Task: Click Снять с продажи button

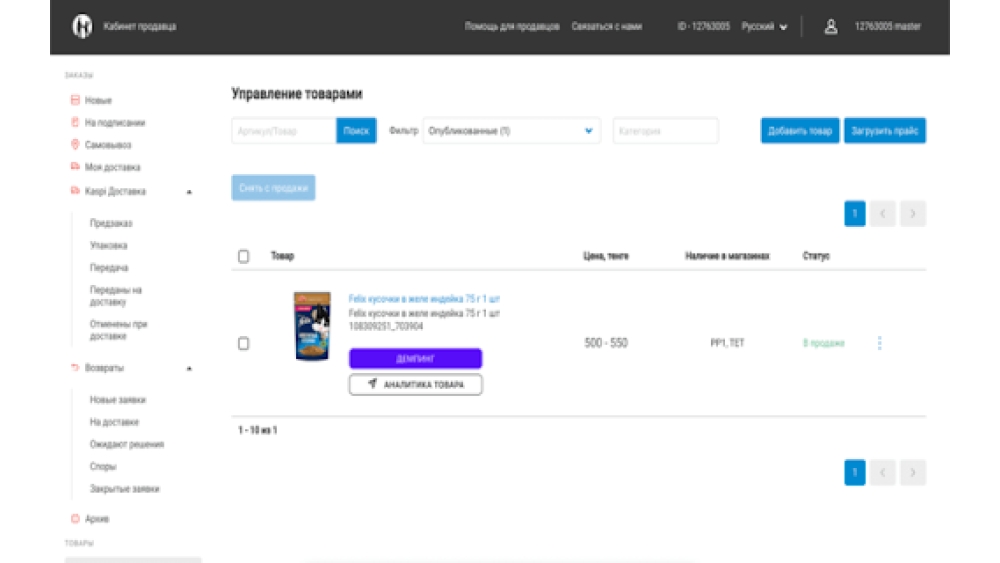Action: (x=273, y=188)
